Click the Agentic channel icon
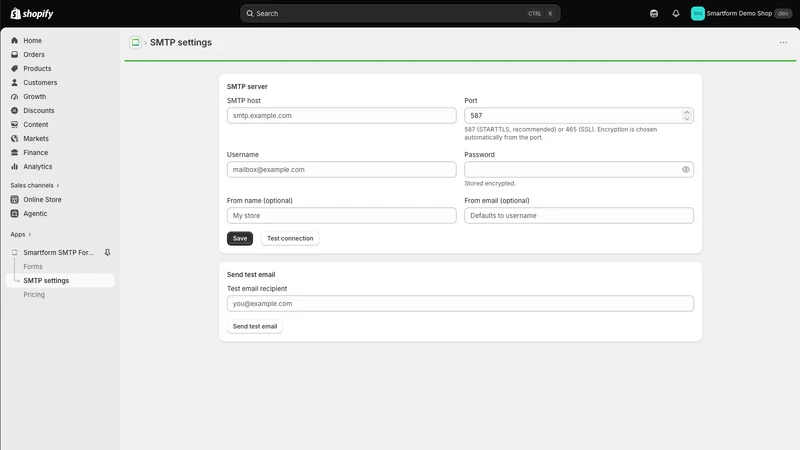Image resolution: width=800 pixels, height=450 pixels. pos(14,214)
